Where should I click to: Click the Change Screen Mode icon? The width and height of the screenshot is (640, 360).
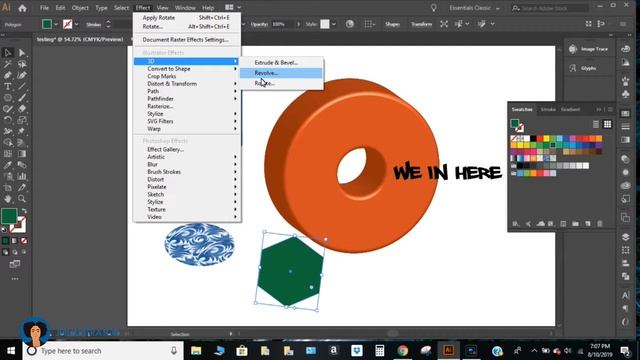pyautogui.click(x=15, y=264)
